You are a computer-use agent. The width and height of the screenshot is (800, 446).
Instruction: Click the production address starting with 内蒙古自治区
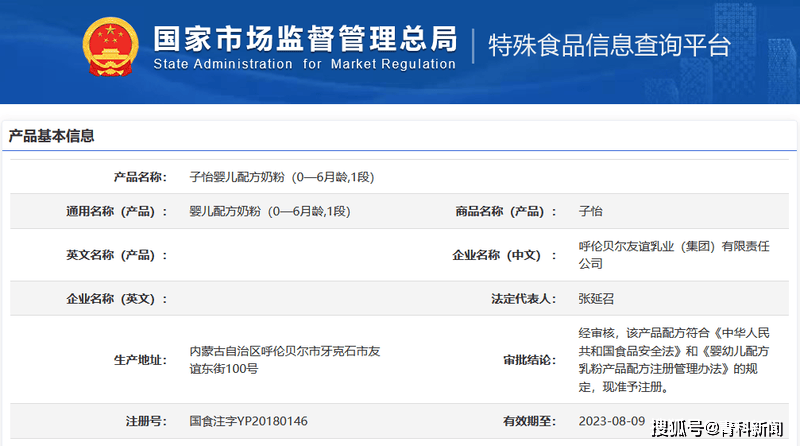click(x=284, y=360)
